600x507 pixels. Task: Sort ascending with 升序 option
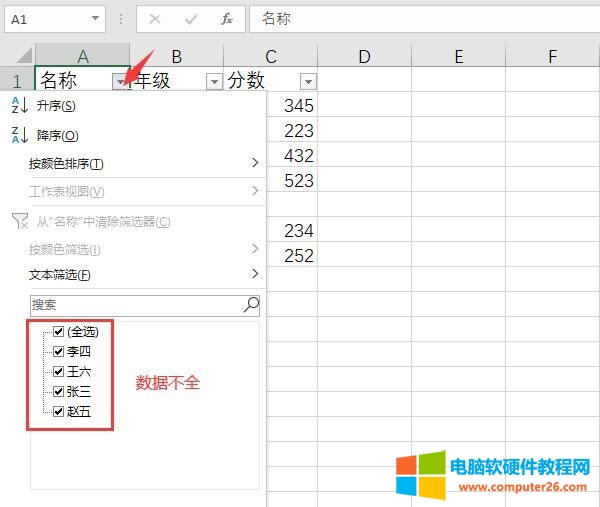[x=56, y=105]
